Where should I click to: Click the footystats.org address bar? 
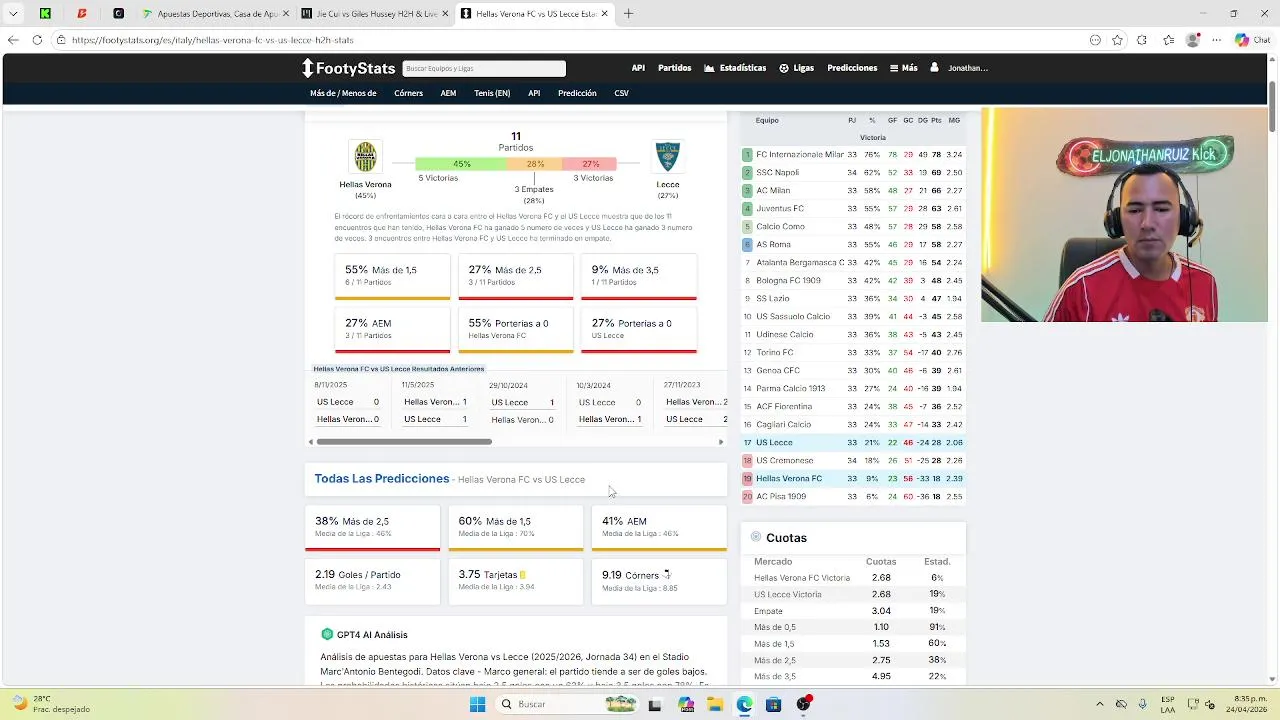[570, 40]
